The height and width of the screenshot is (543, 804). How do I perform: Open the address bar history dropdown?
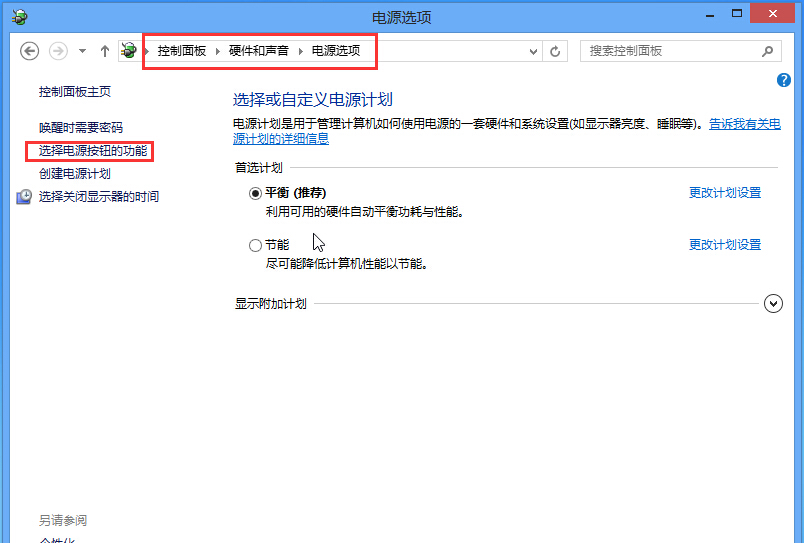[x=534, y=51]
